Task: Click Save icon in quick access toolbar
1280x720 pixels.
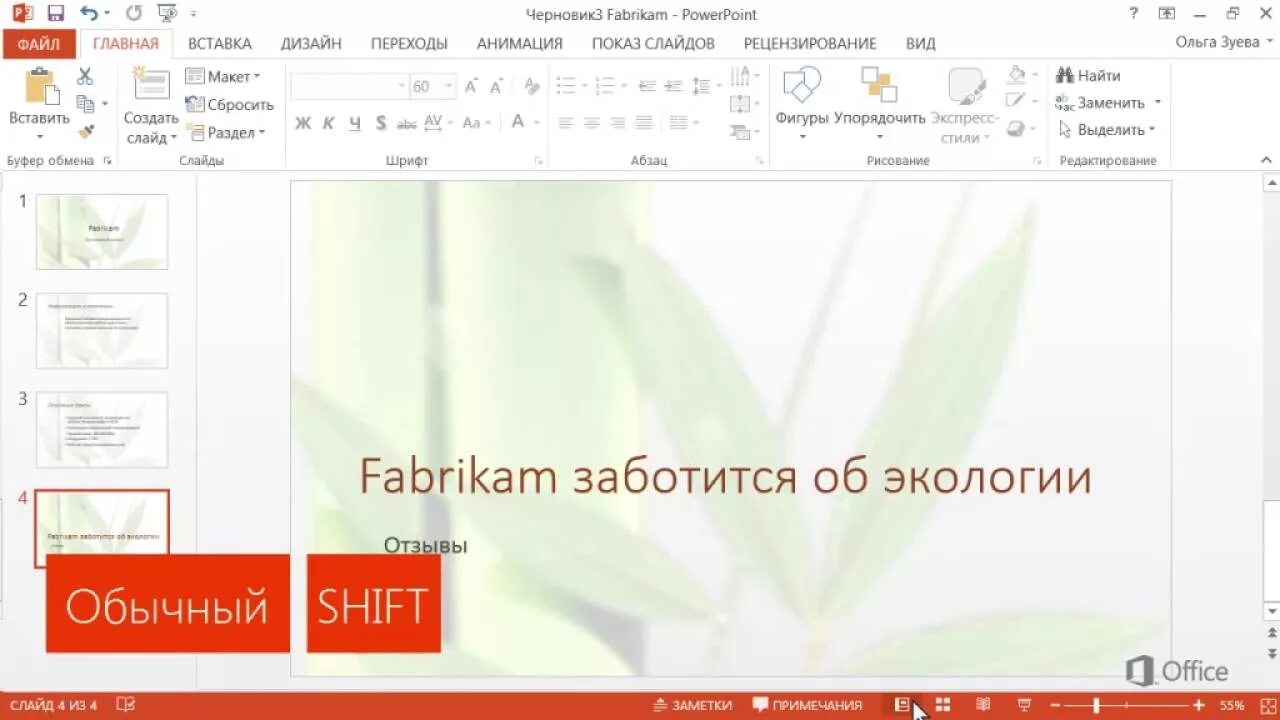Action: pos(55,14)
